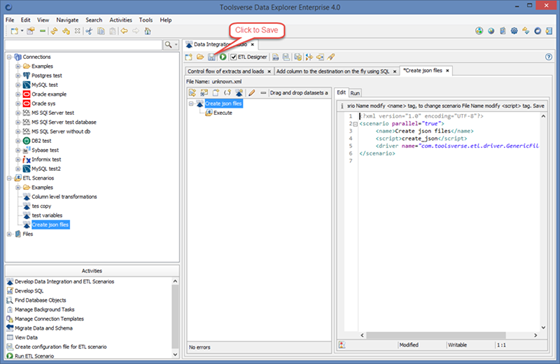
Task: Open the File menu
Action: pyautogui.click(x=10, y=20)
